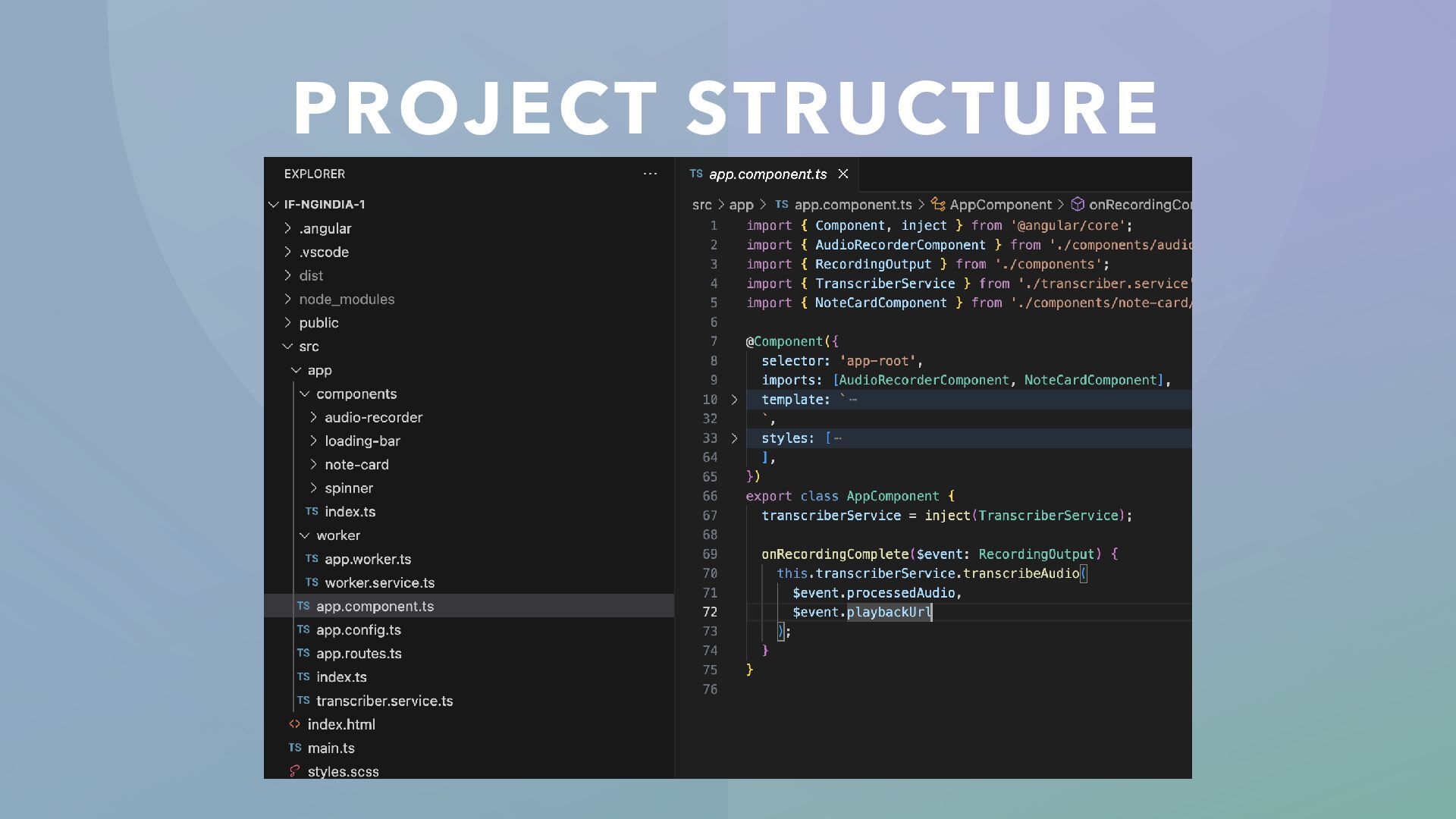Close the app.component.ts editor tab
Viewport: 1456px width, 819px height.
pyautogui.click(x=843, y=174)
